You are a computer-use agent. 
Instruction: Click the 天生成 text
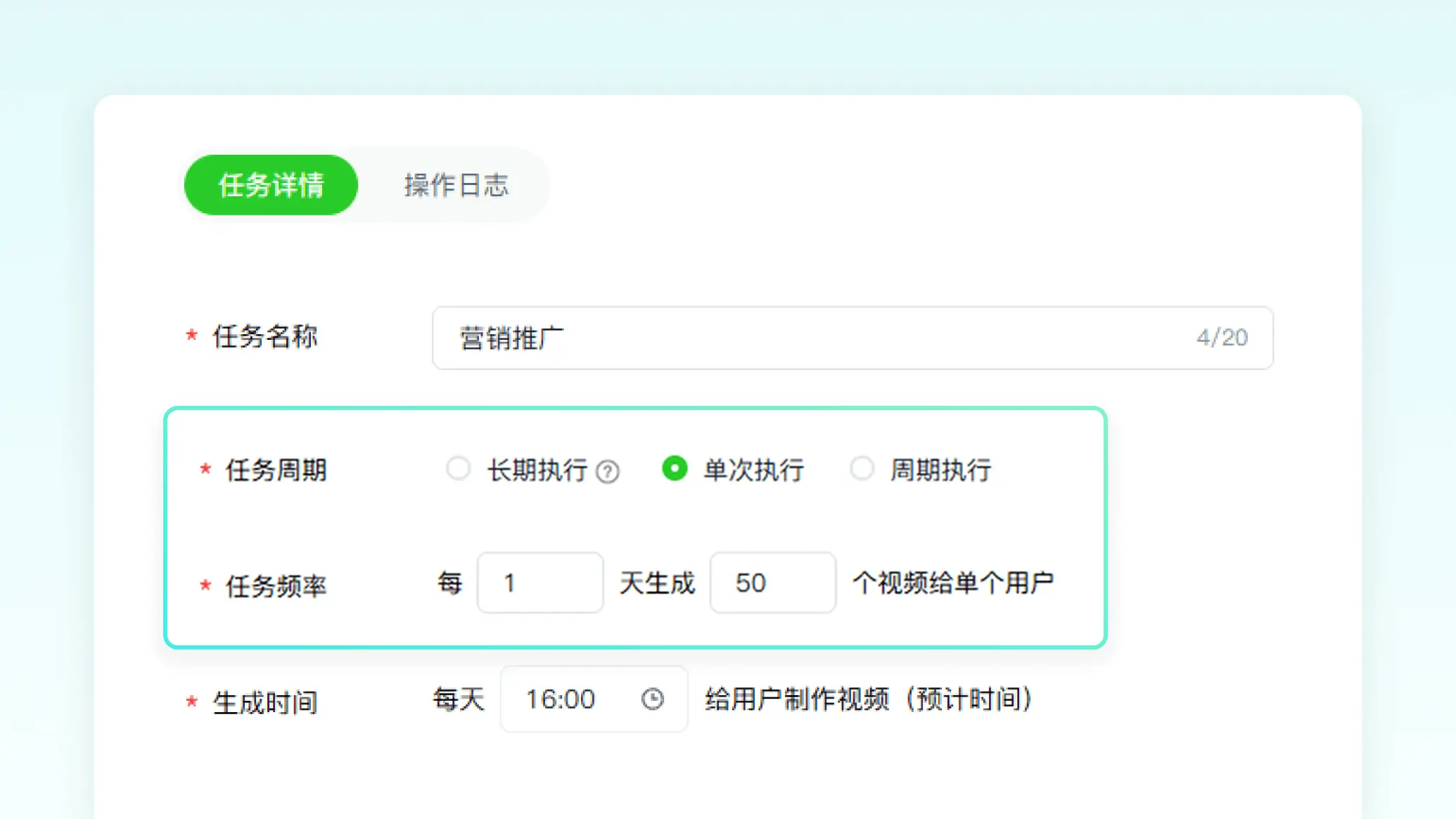657,583
